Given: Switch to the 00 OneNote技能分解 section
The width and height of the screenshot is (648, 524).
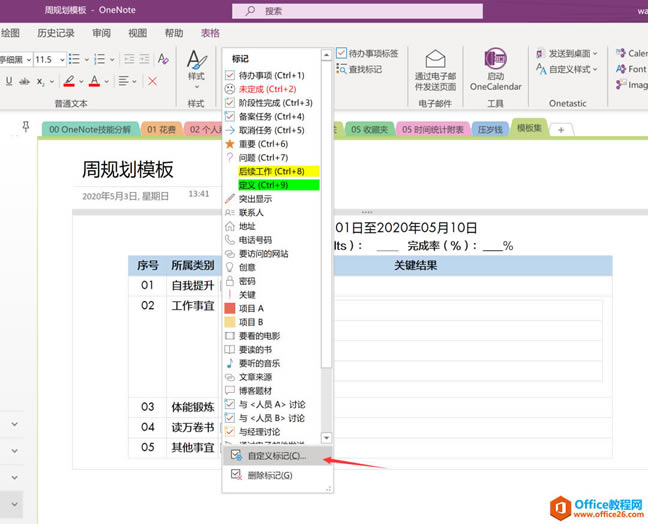Looking at the screenshot, I should coord(90,130).
